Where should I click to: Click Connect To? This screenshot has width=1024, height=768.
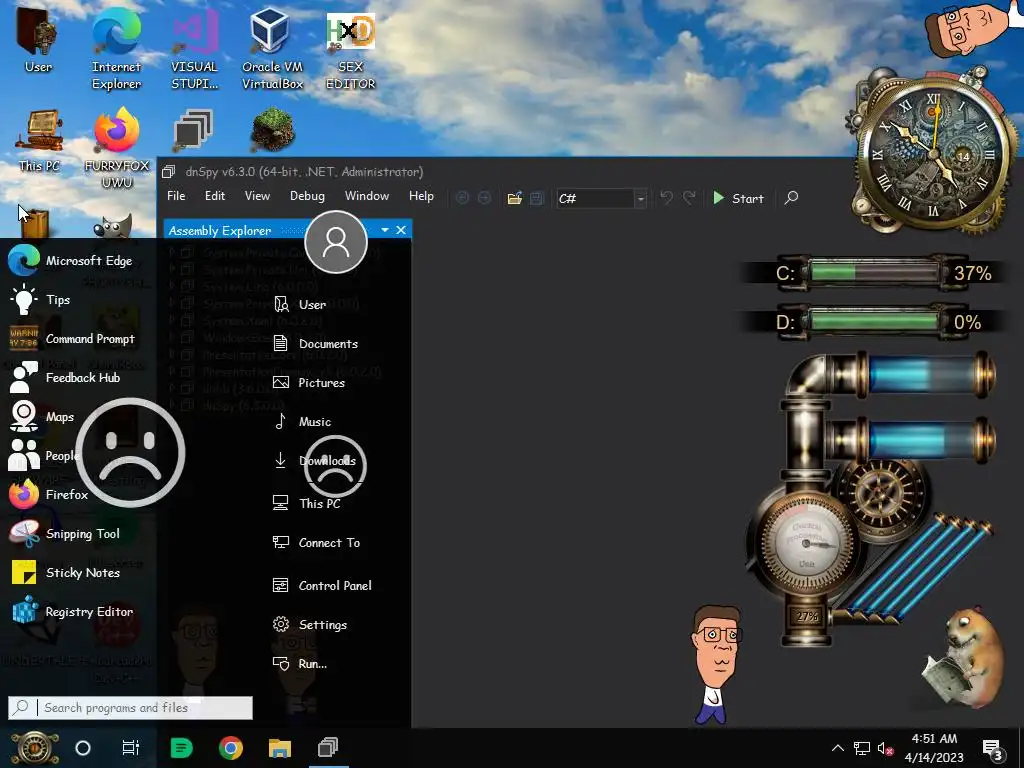click(316, 543)
